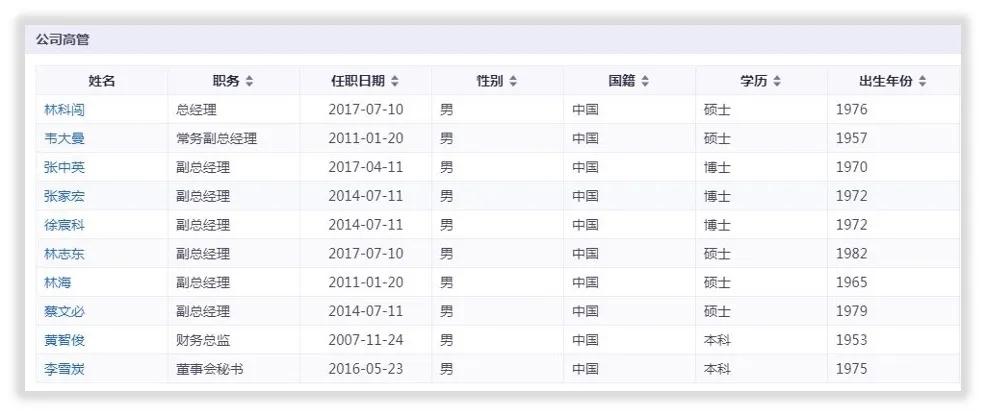The height and width of the screenshot is (416, 986).
Task: Select 董事会秘书 position cell
Action: 234,369
